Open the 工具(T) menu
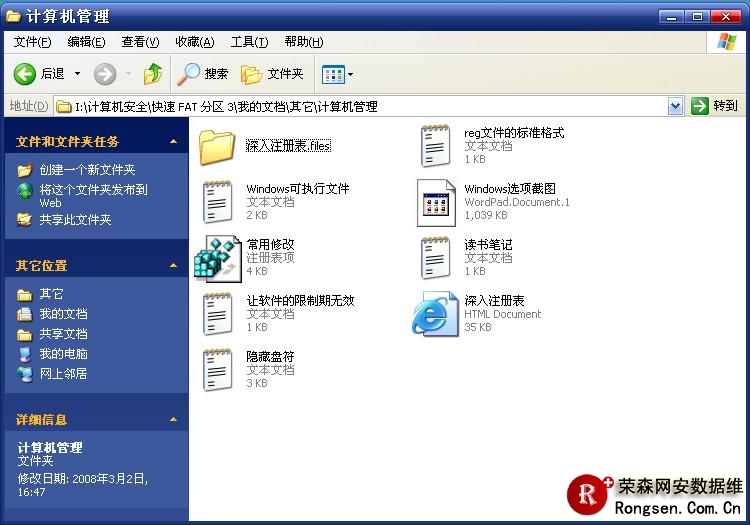Screen dimensions: 750x525 pyautogui.click(x=249, y=42)
